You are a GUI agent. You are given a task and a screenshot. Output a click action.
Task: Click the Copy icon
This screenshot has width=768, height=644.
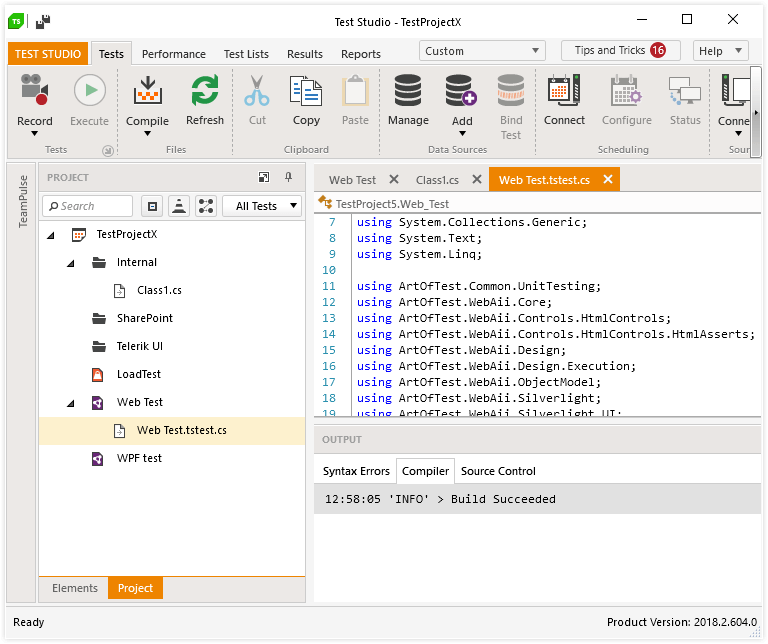306,91
